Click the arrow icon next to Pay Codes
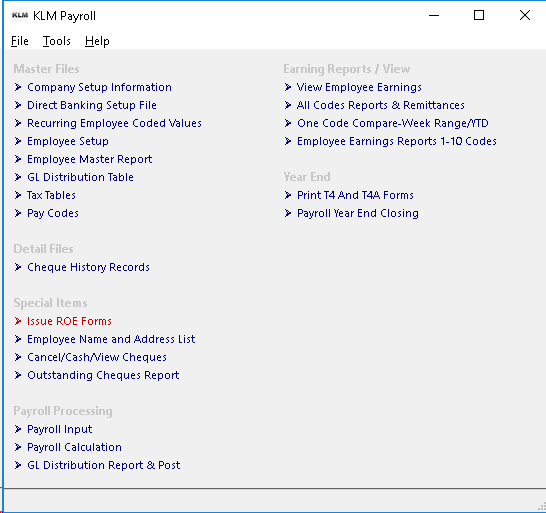 pos(18,213)
